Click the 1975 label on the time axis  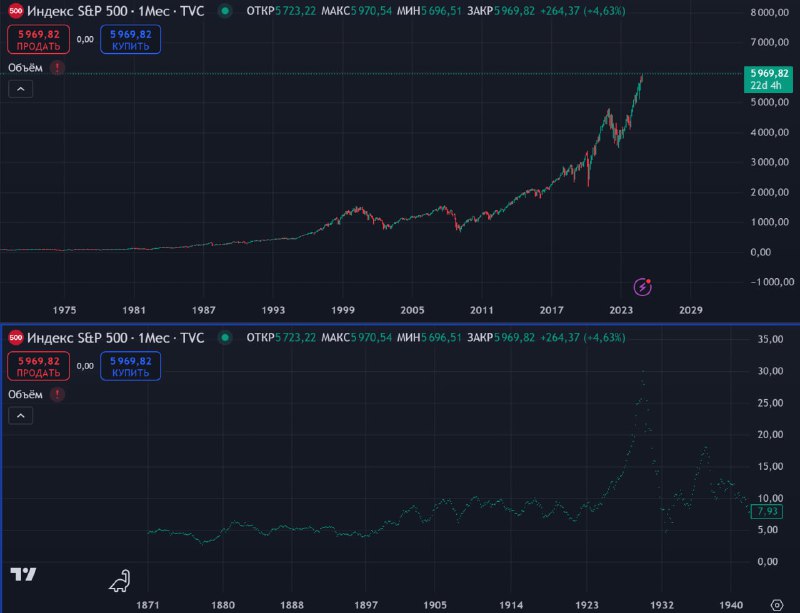[x=64, y=310]
